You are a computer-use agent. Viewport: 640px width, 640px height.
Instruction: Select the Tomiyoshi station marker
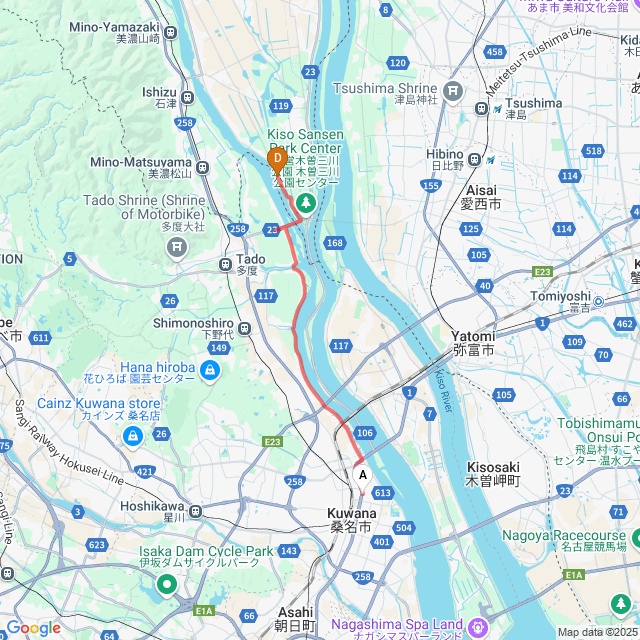[x=598, y=302]
